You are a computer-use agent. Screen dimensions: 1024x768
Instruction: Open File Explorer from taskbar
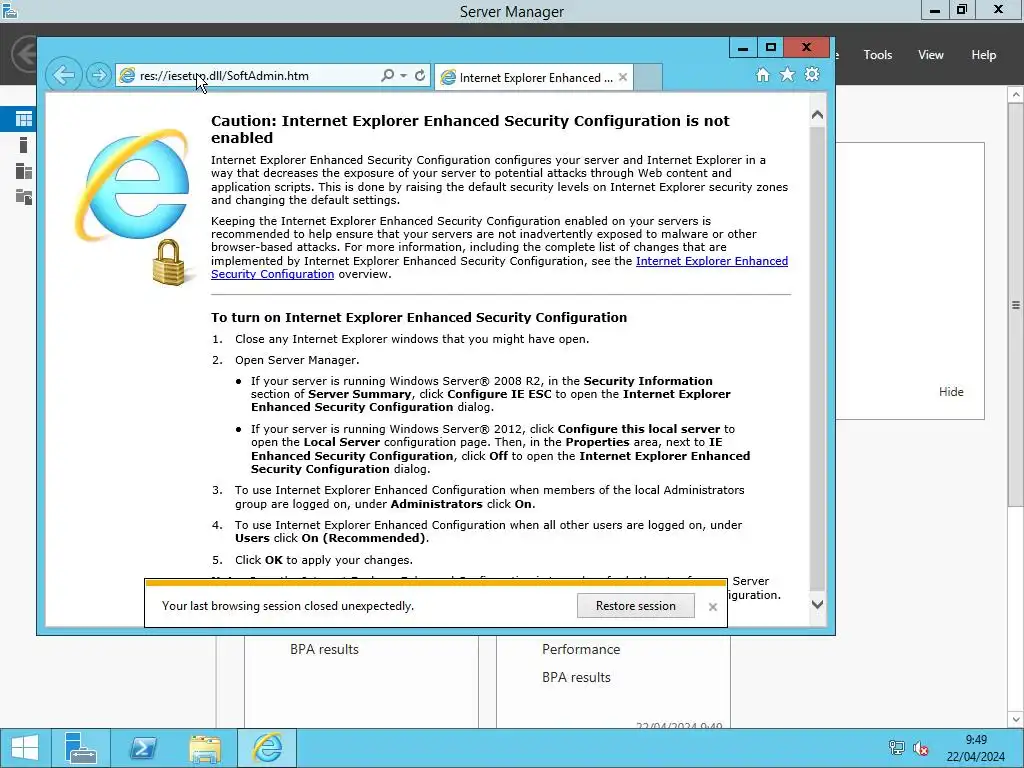tap(205, 748)
